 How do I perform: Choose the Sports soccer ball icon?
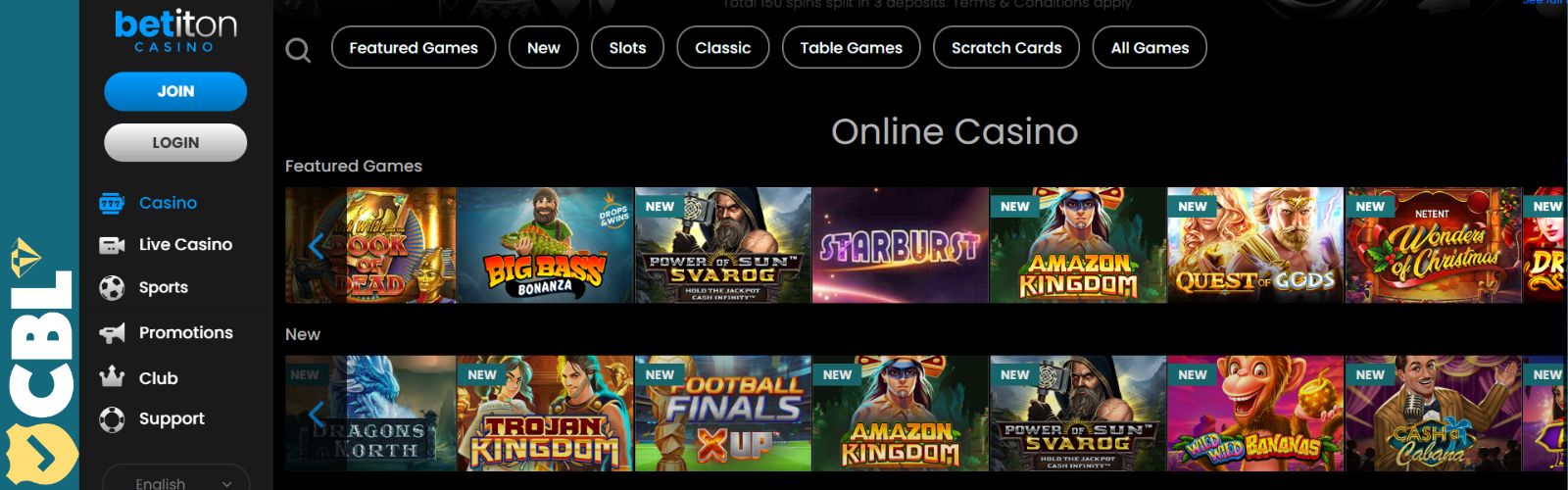(x=112, y=287)
